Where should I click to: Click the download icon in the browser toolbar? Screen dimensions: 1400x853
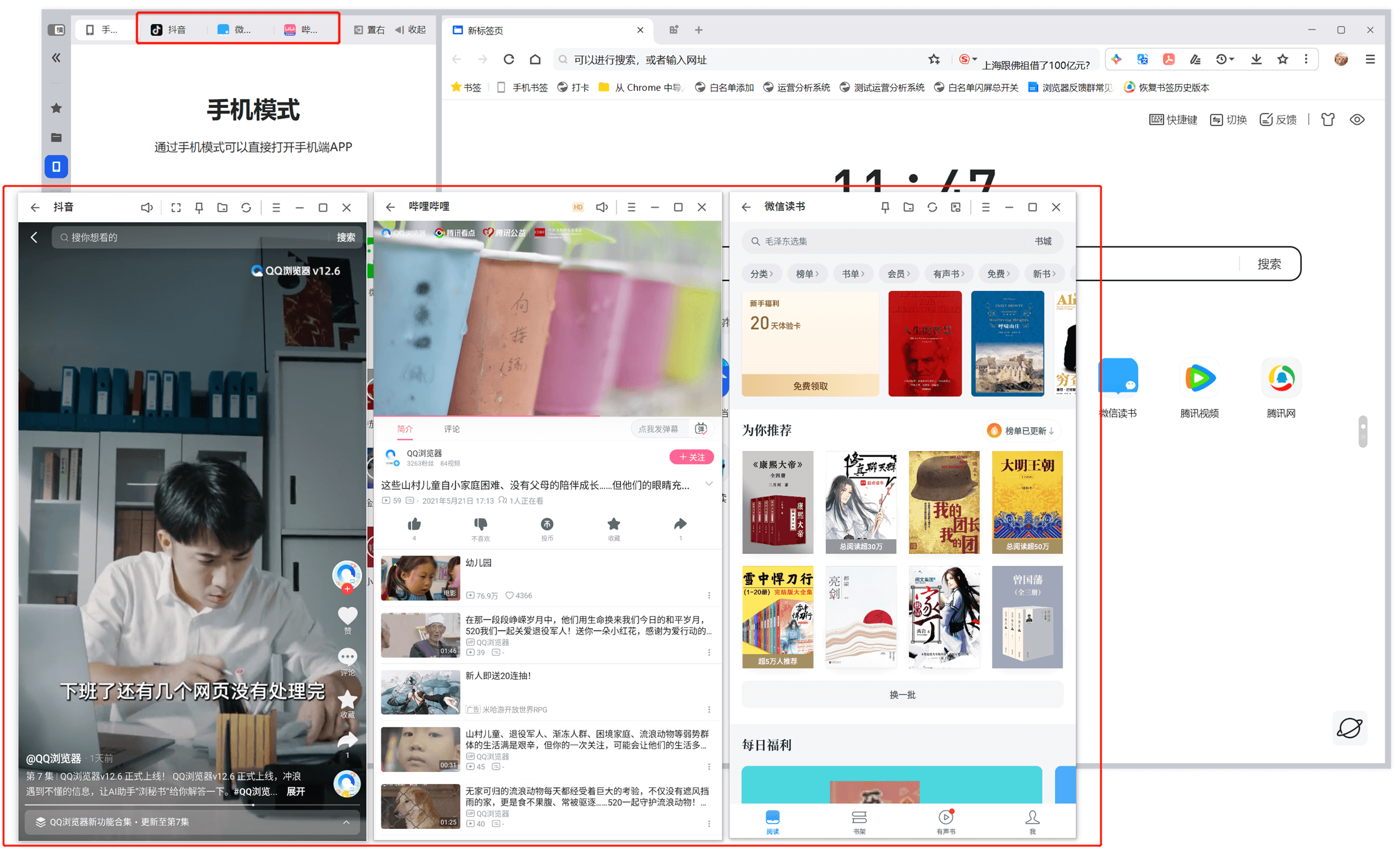tap(1256, 59)
